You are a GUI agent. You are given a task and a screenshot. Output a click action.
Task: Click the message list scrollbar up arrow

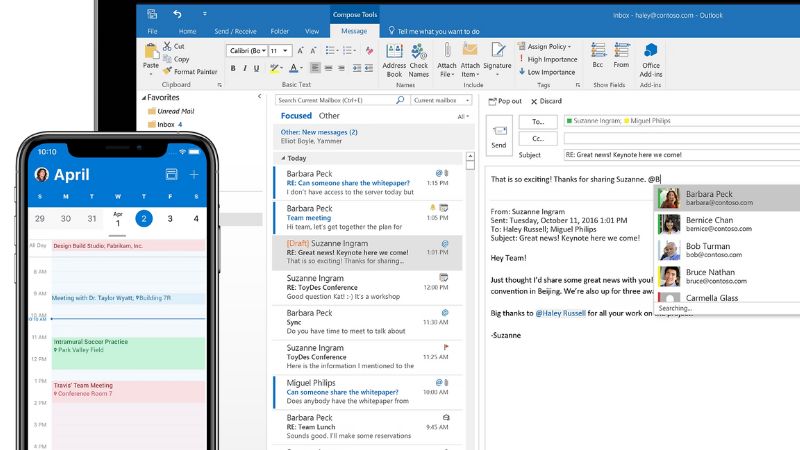[470, 157]
